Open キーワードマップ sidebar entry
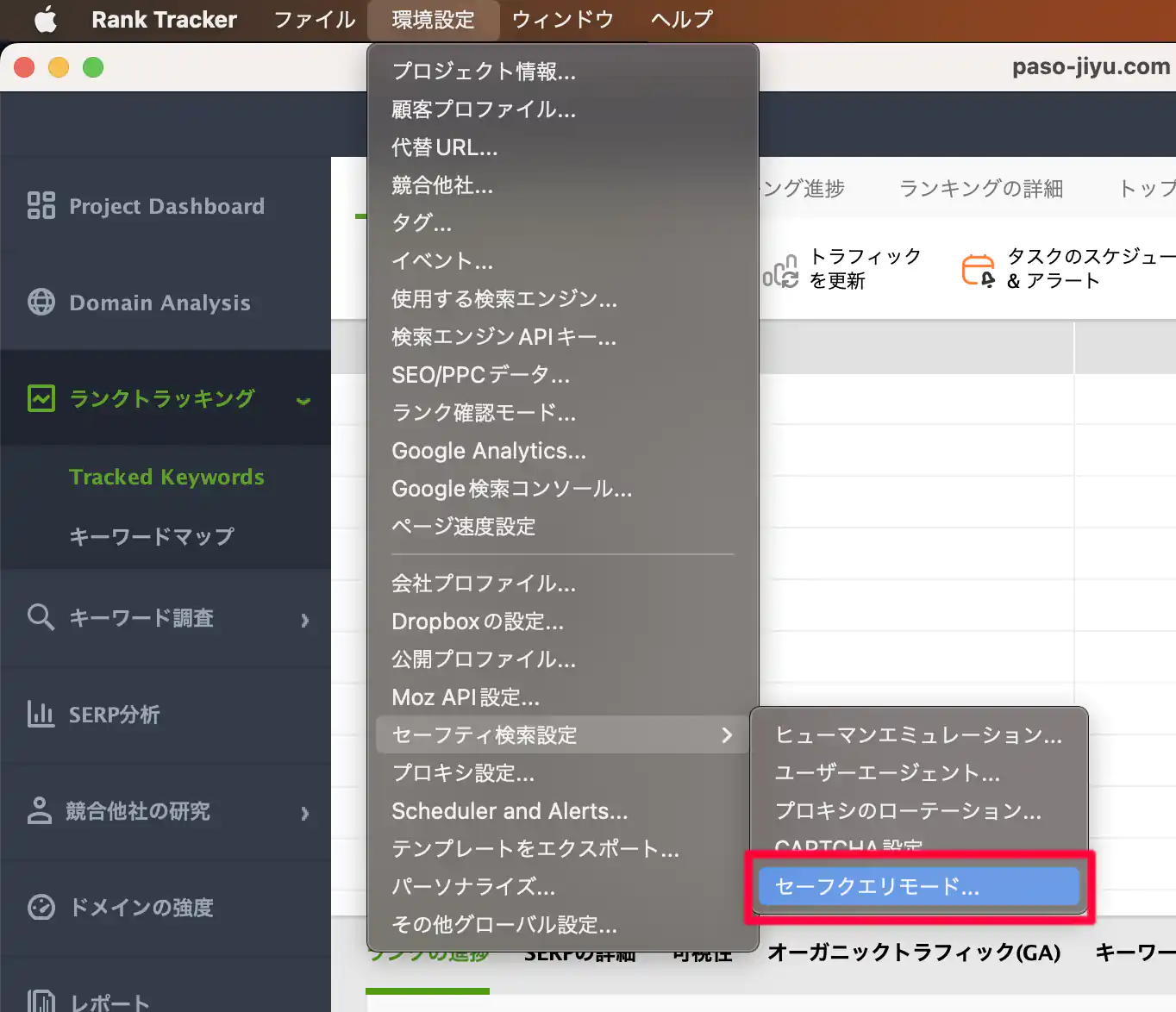The image size is (1176, 1012). [152, 535]
